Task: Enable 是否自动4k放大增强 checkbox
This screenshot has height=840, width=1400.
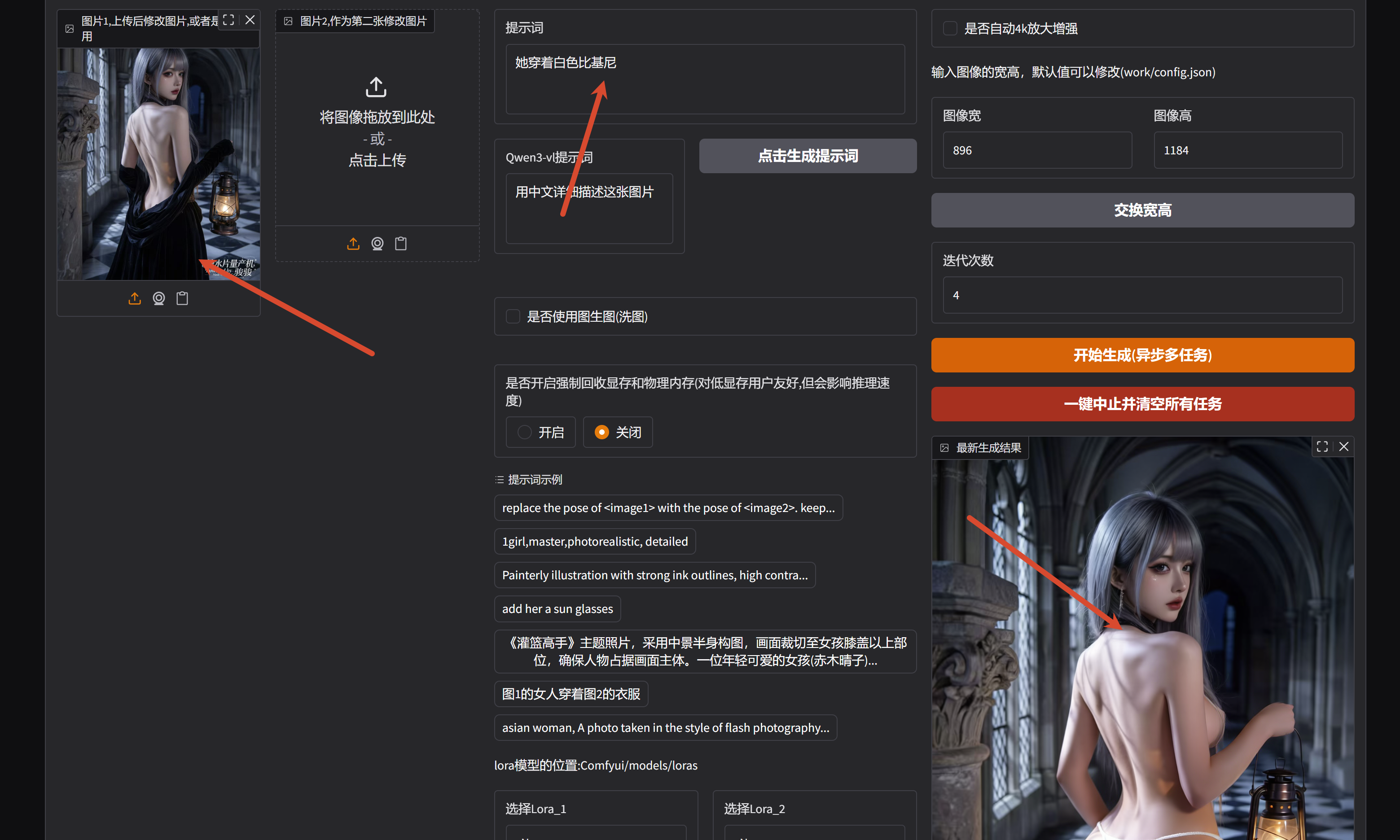Action: [950, 28]
